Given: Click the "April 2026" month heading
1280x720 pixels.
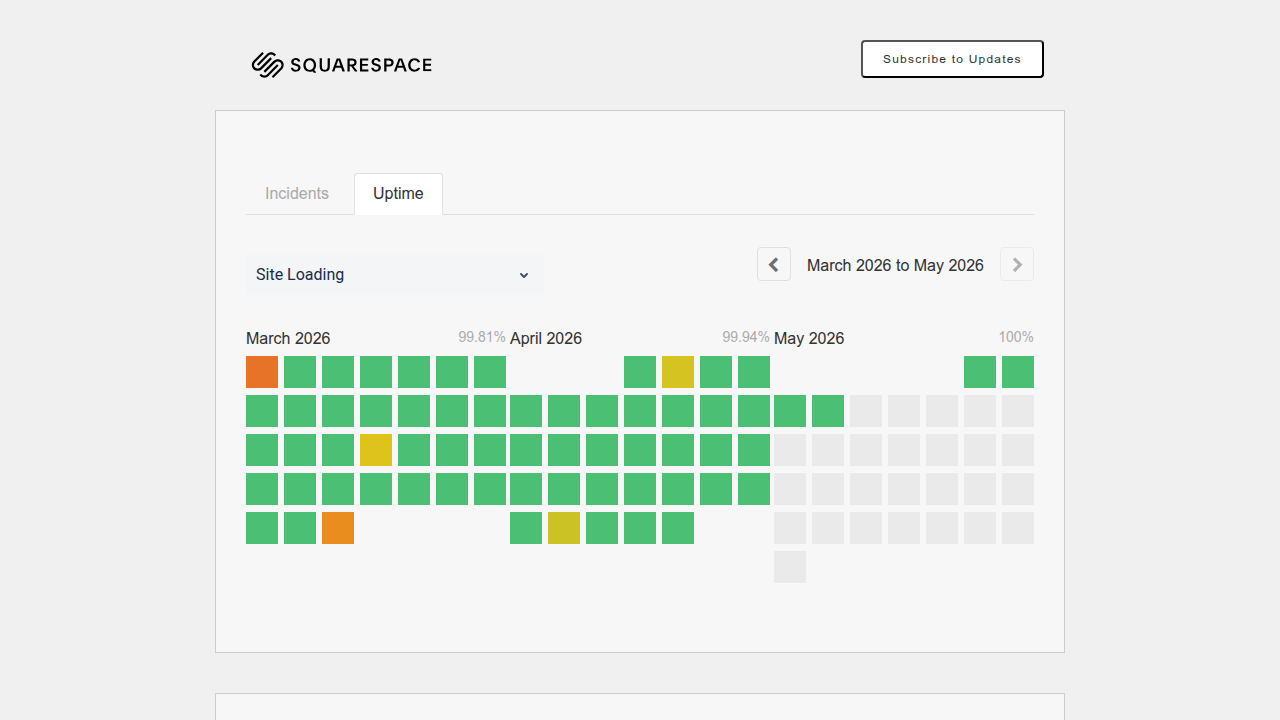Looking at the screenshot, I should coord(546,338).
